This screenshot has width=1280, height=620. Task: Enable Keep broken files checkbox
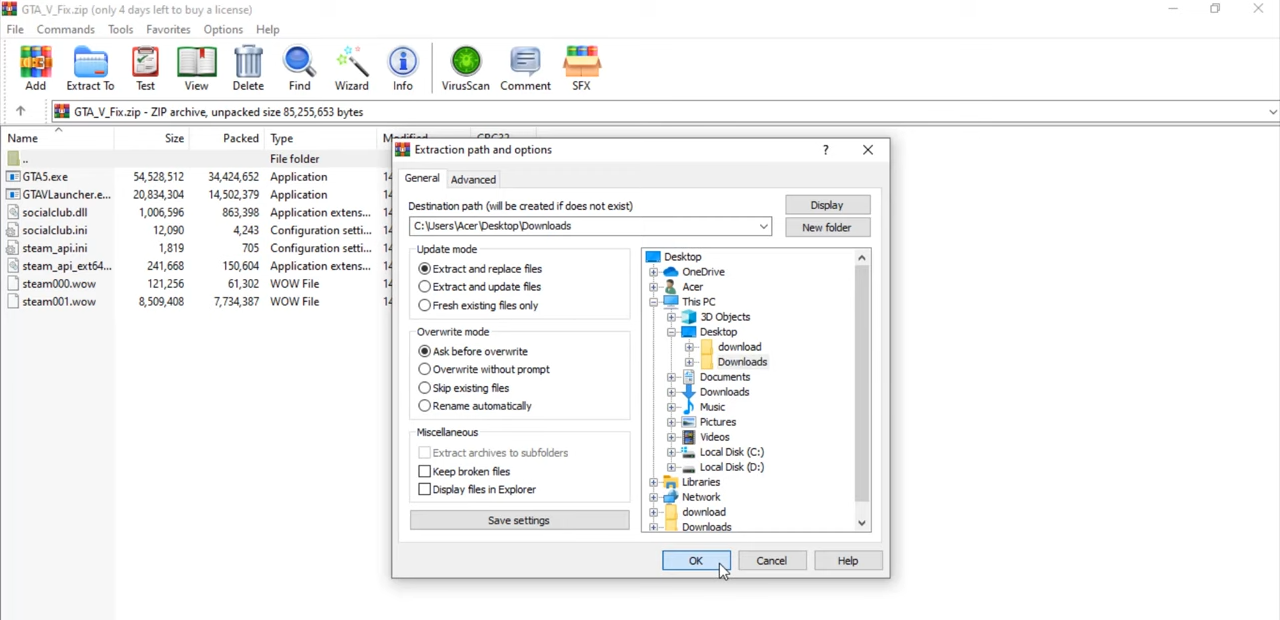pos(425,472)
